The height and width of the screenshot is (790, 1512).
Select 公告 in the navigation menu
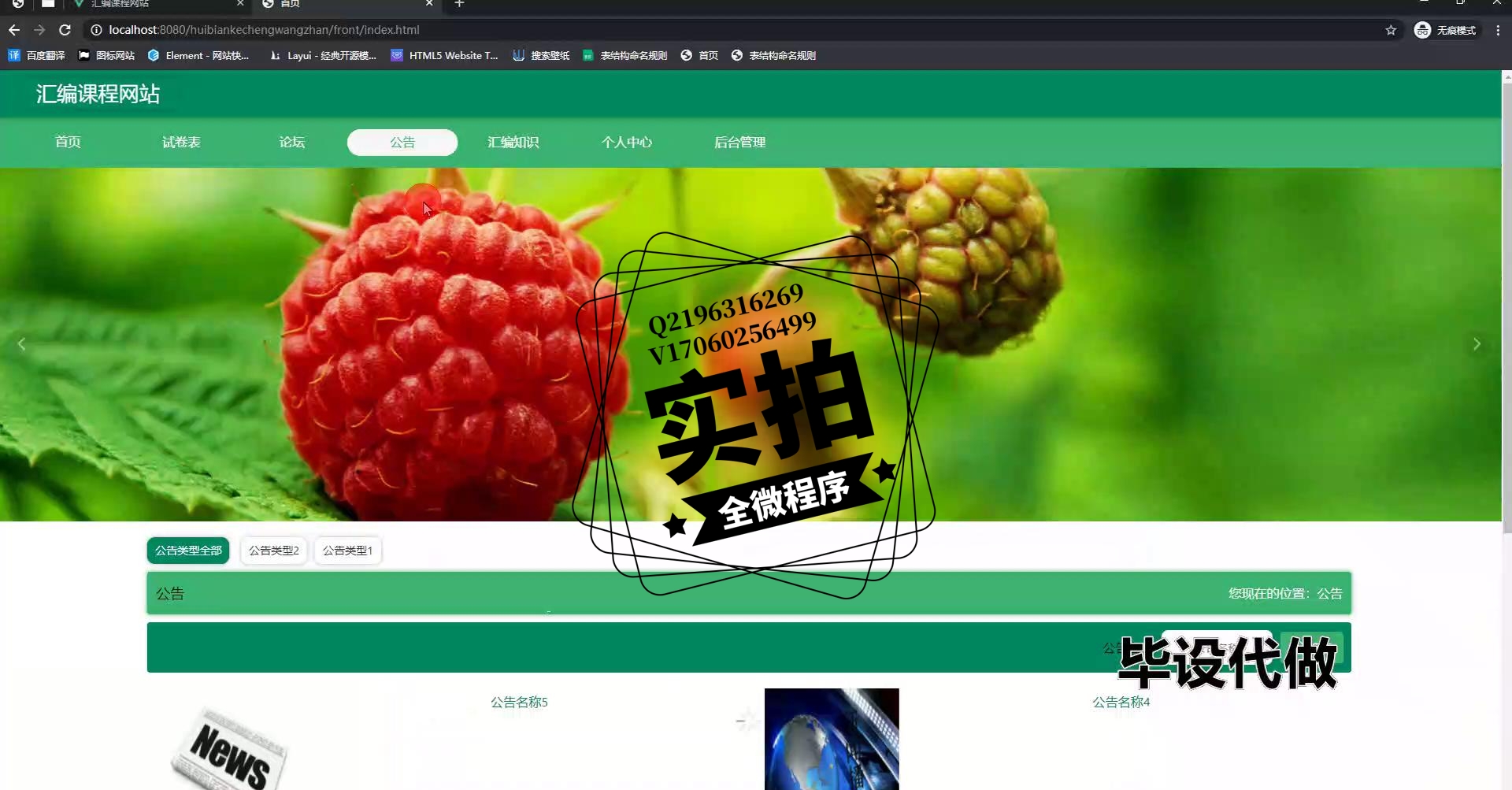click(402, 142)
